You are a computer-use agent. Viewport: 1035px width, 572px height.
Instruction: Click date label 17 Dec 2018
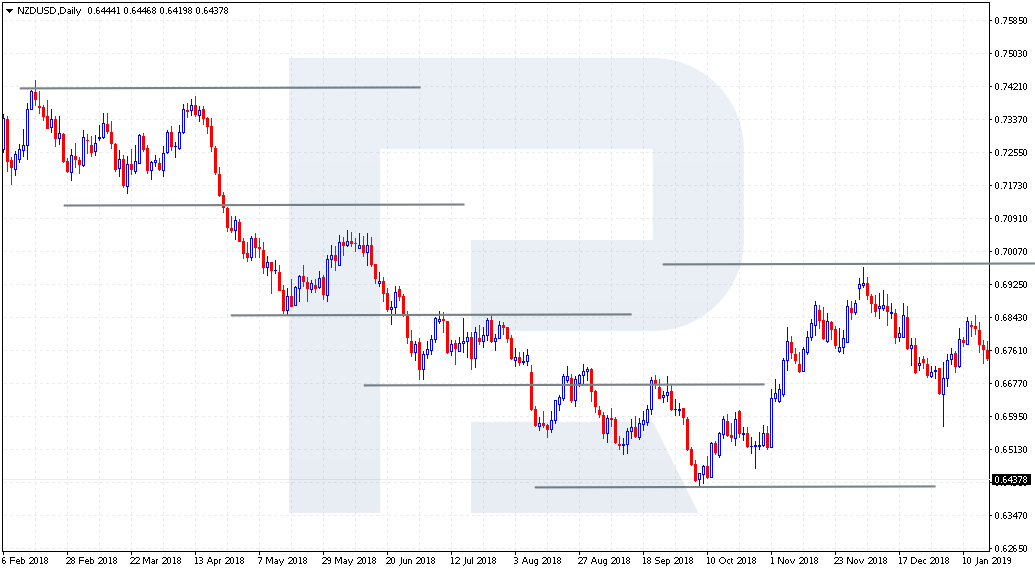point(923,561)
